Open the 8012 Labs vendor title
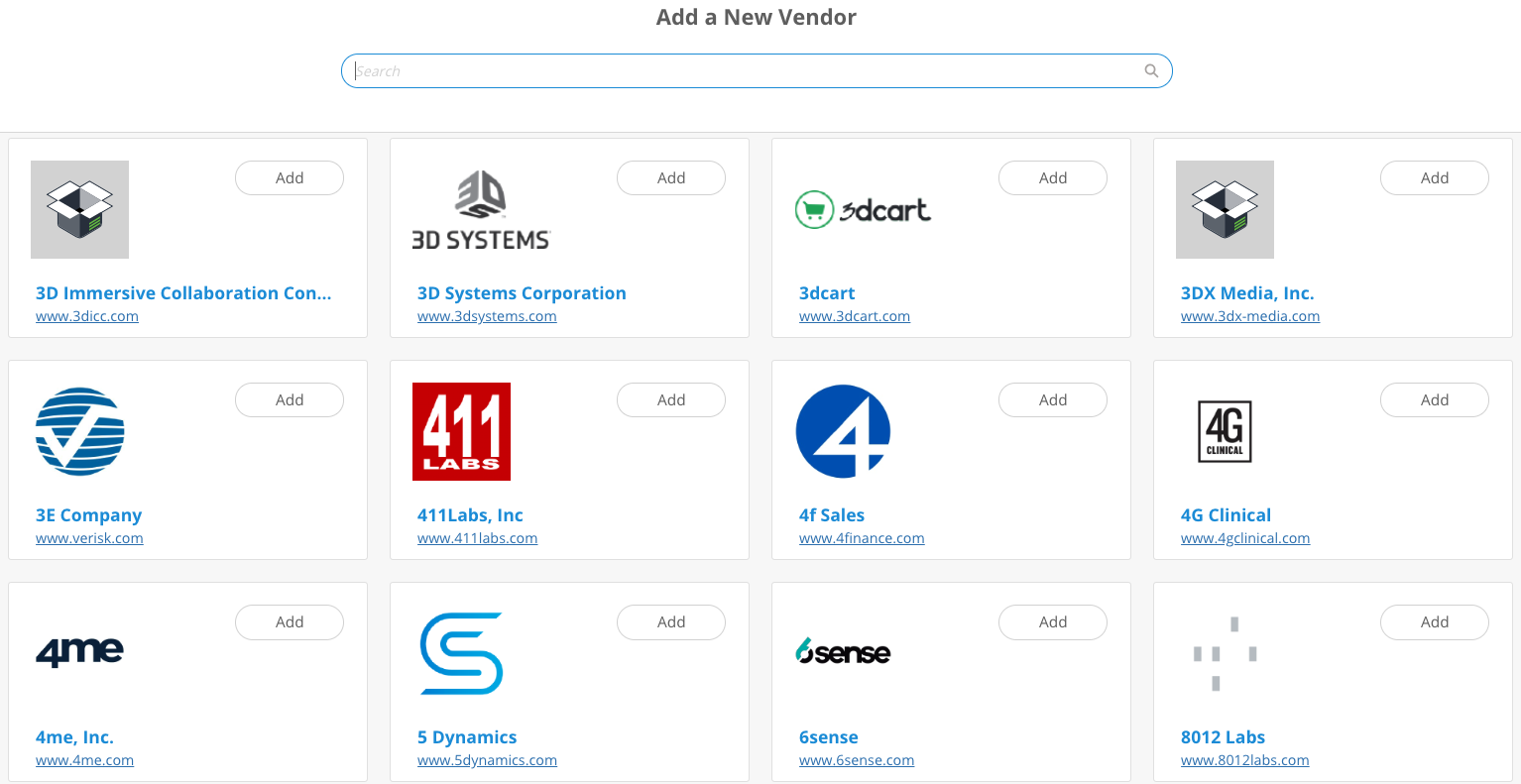The height and width of the screenshot is (784, 1521). 1223,737
